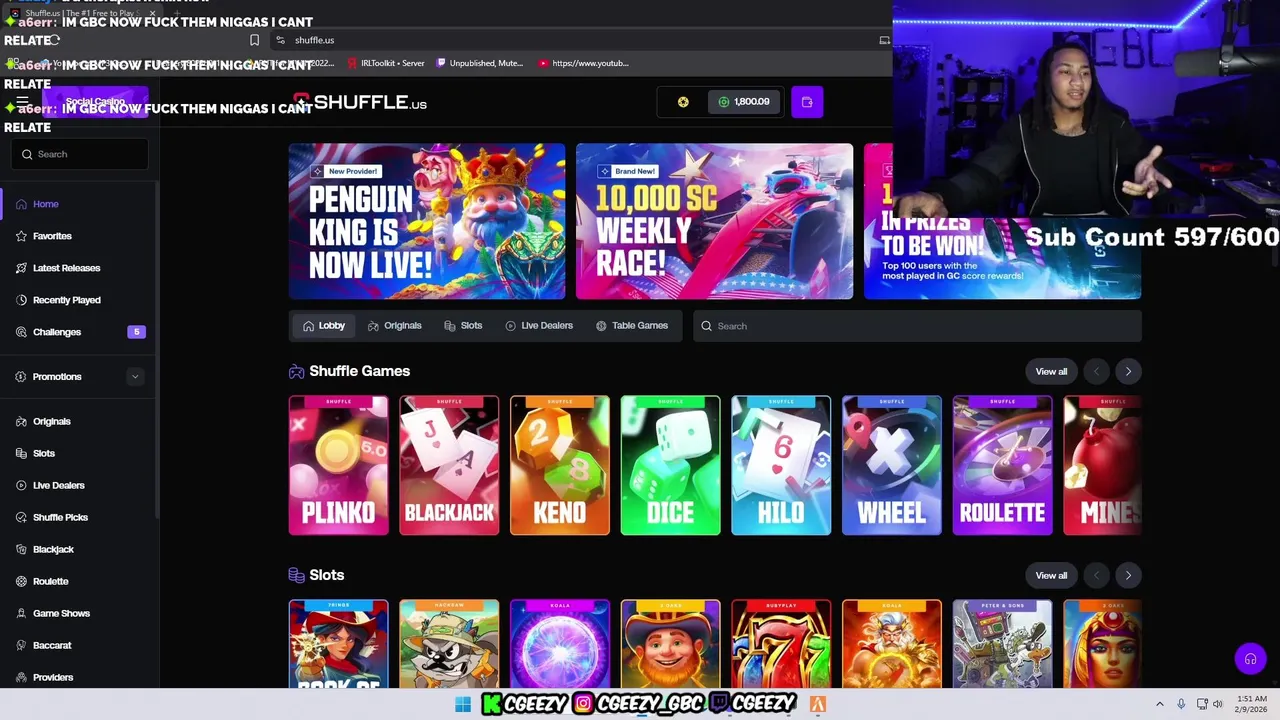This screenshot has width=1280, height=720.
Task: Open the Plinko game tile
Action: [x=338, y=465]
